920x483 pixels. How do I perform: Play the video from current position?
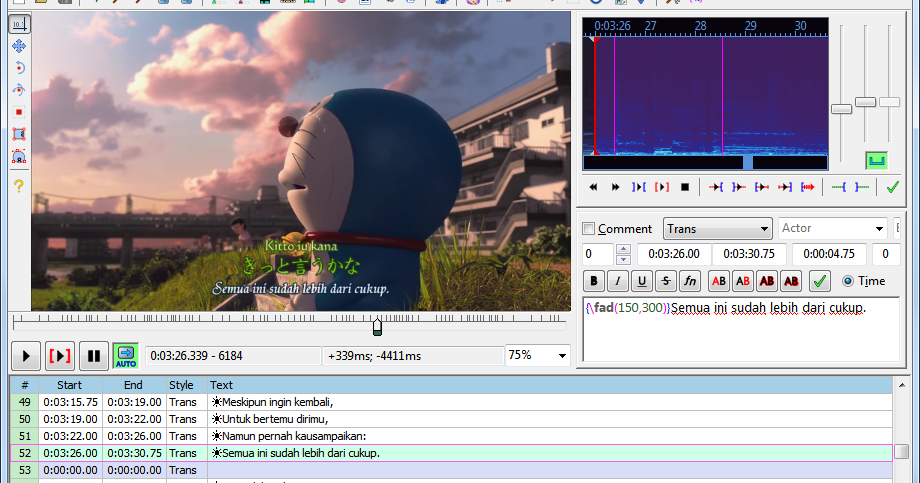(26, 356)
